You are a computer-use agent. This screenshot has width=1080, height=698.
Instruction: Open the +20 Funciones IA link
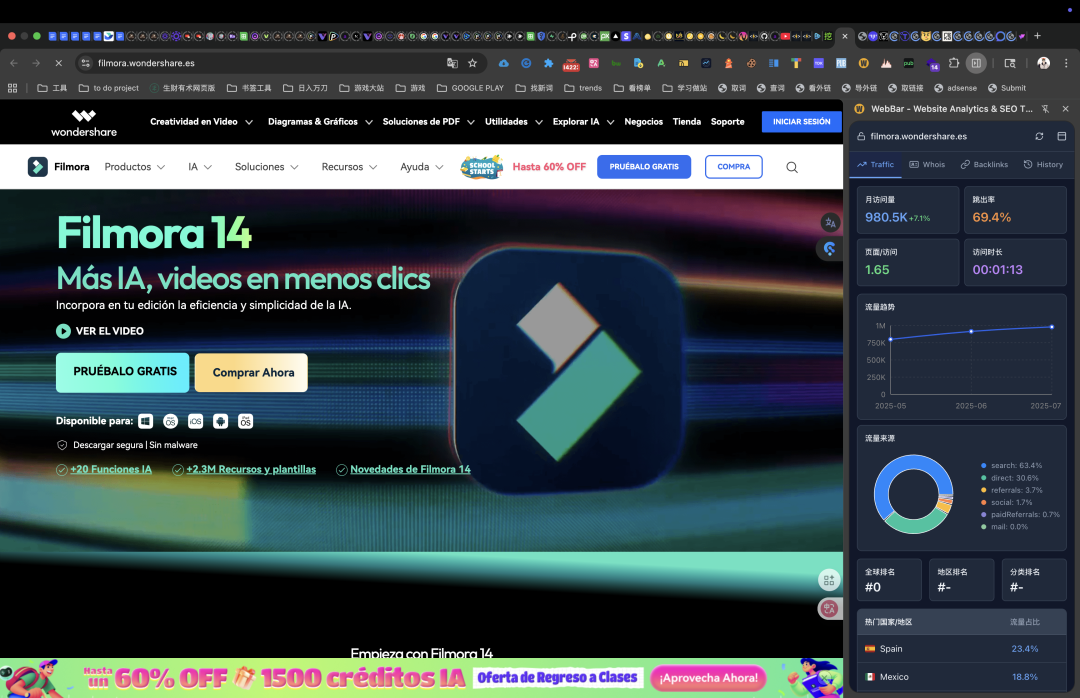click(111, 469)
